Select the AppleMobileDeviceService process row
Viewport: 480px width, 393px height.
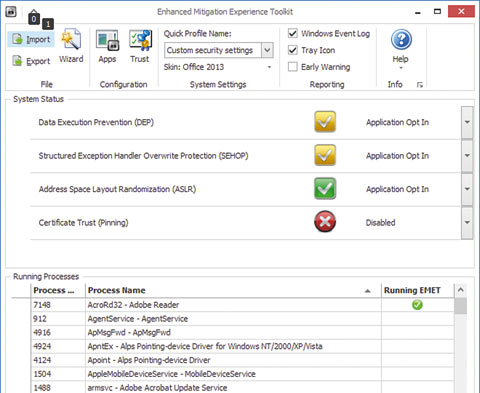(x=242, y=374)
